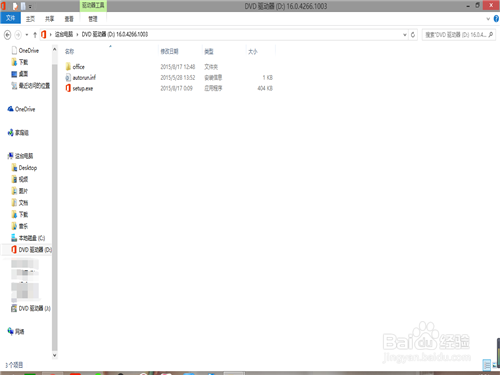Open Help with the question mark icon
500x375 pixels.
click(496, 19)
